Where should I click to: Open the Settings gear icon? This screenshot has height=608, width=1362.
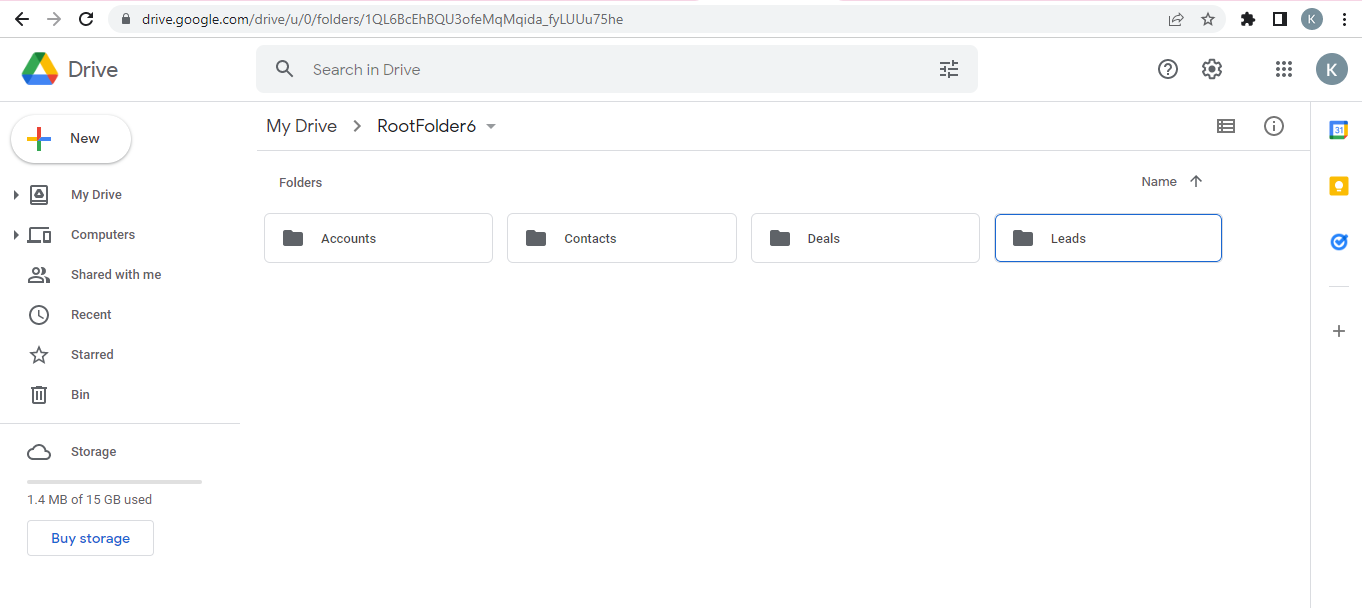[1212, 69]
